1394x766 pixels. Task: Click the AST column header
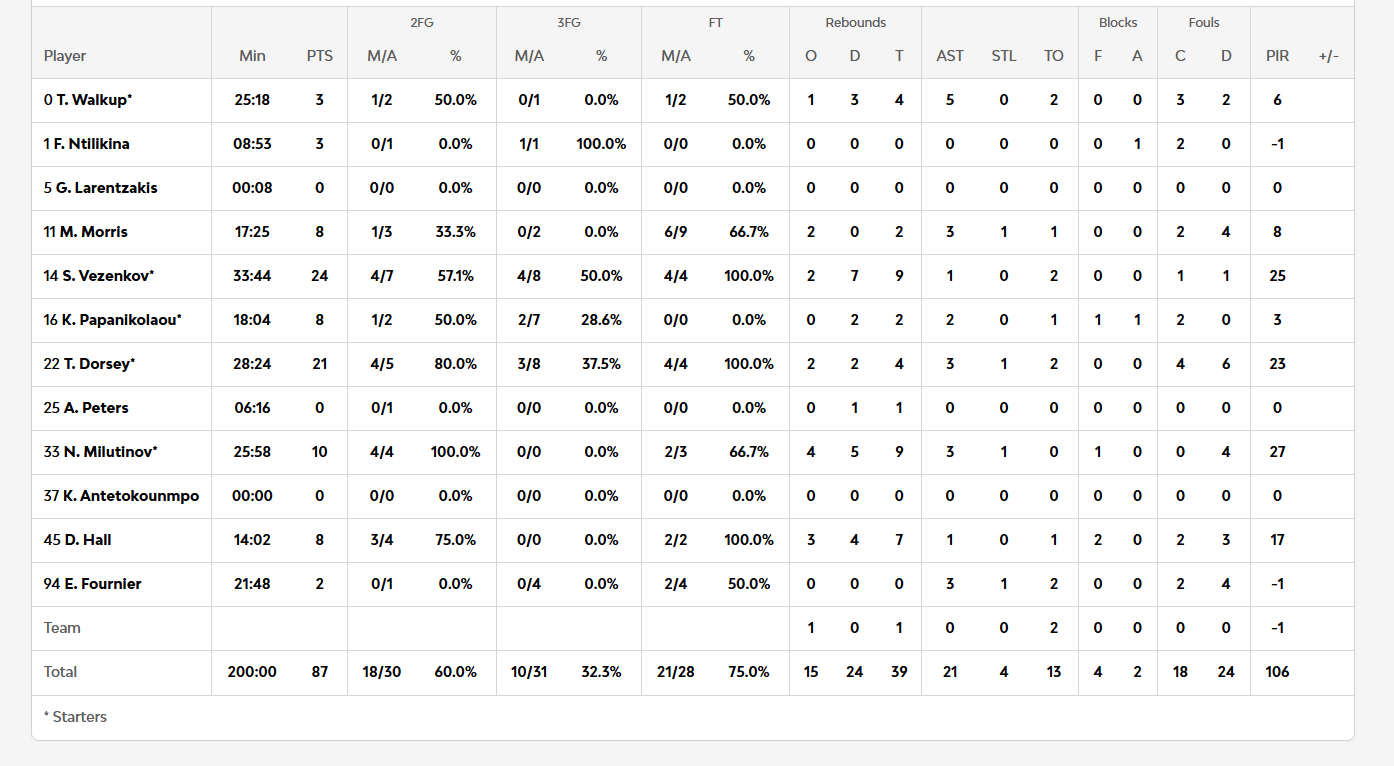[950, 56]
